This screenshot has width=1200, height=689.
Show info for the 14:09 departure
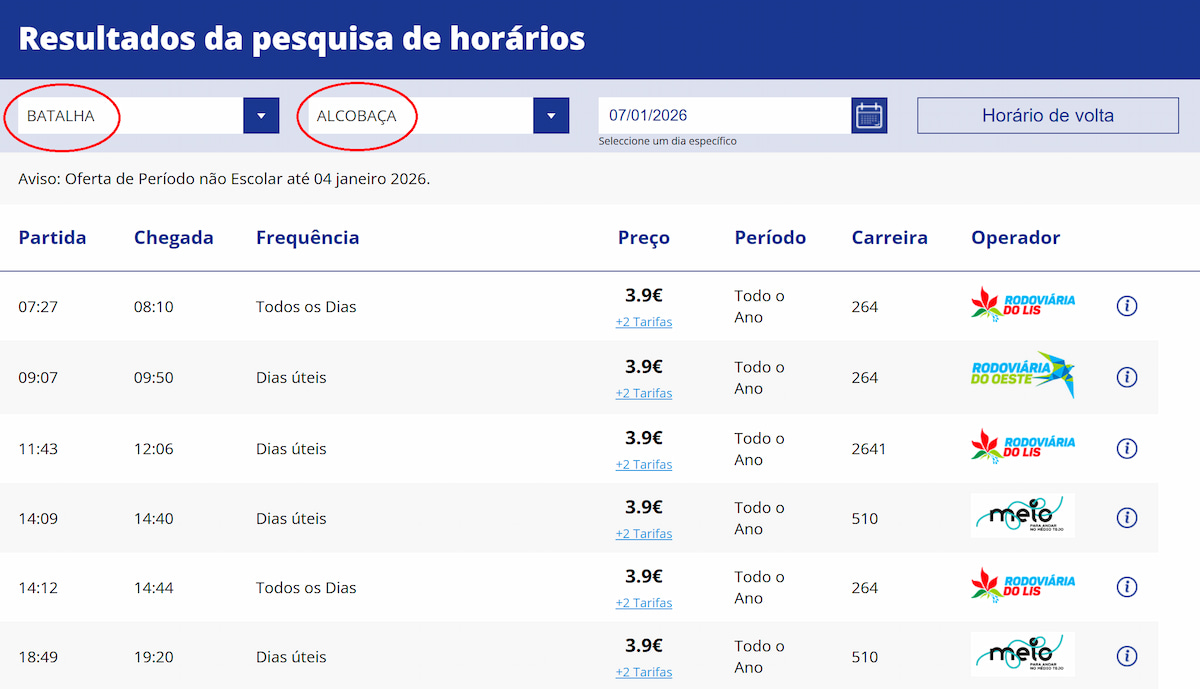1126,518
